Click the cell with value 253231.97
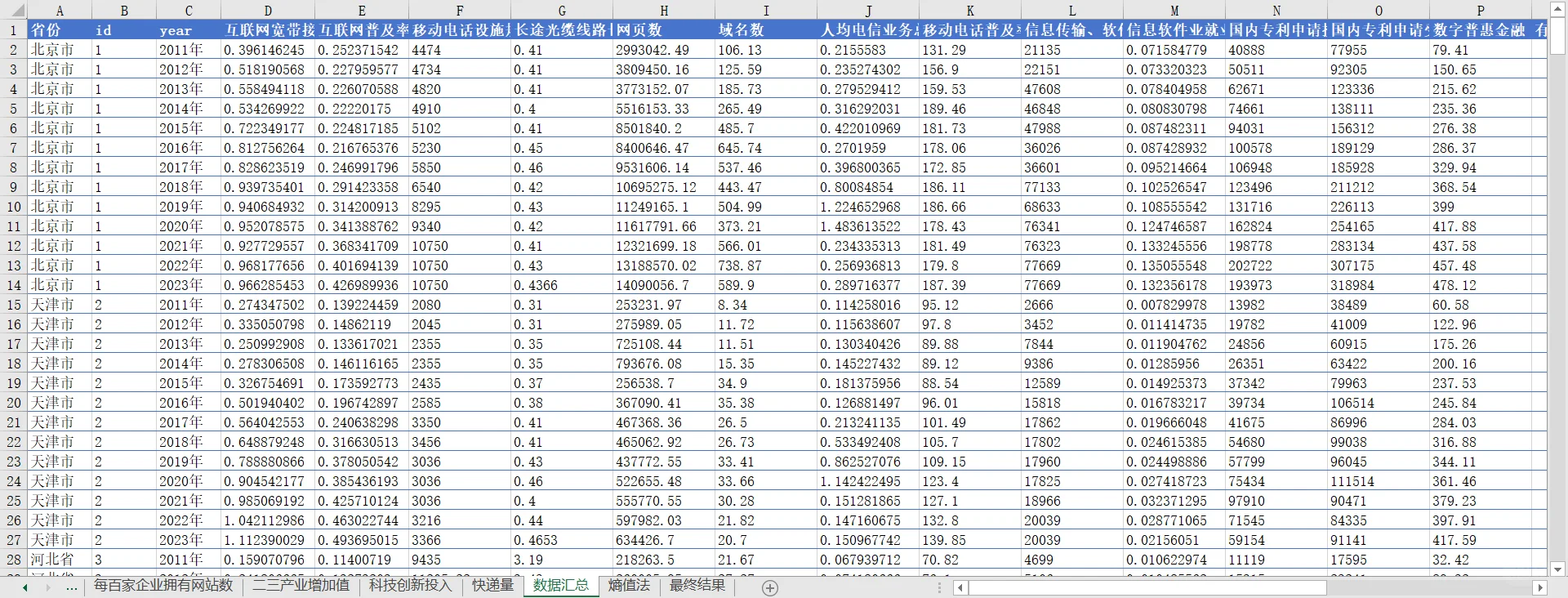 point(664,305)
